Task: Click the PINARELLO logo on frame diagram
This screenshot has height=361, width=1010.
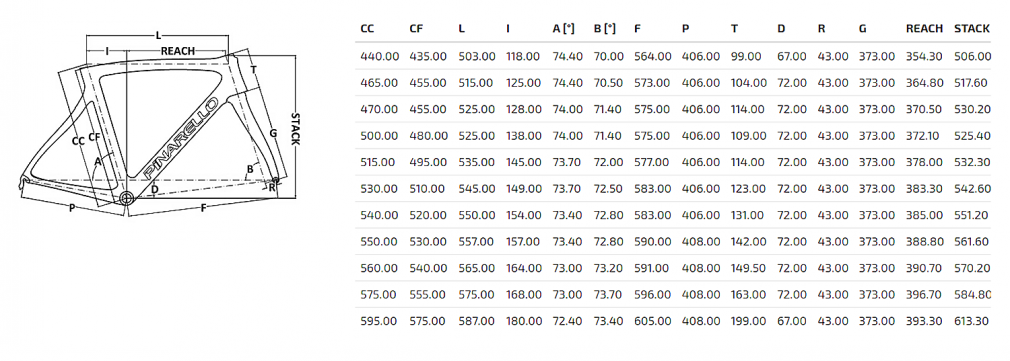Action: pos(181,137)
